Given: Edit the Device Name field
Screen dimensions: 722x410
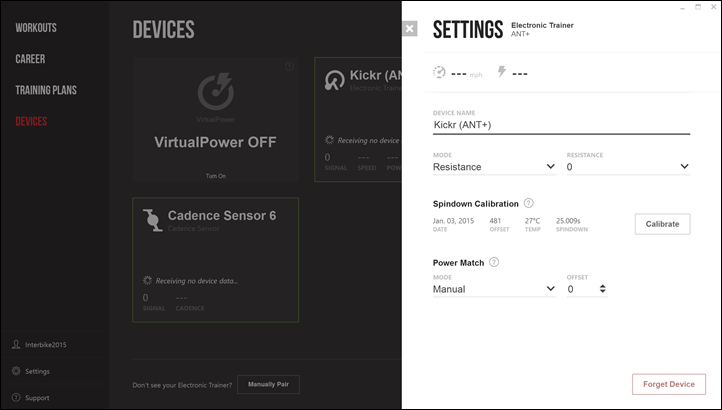Looking at the screenshot, I should coord(561,125).
